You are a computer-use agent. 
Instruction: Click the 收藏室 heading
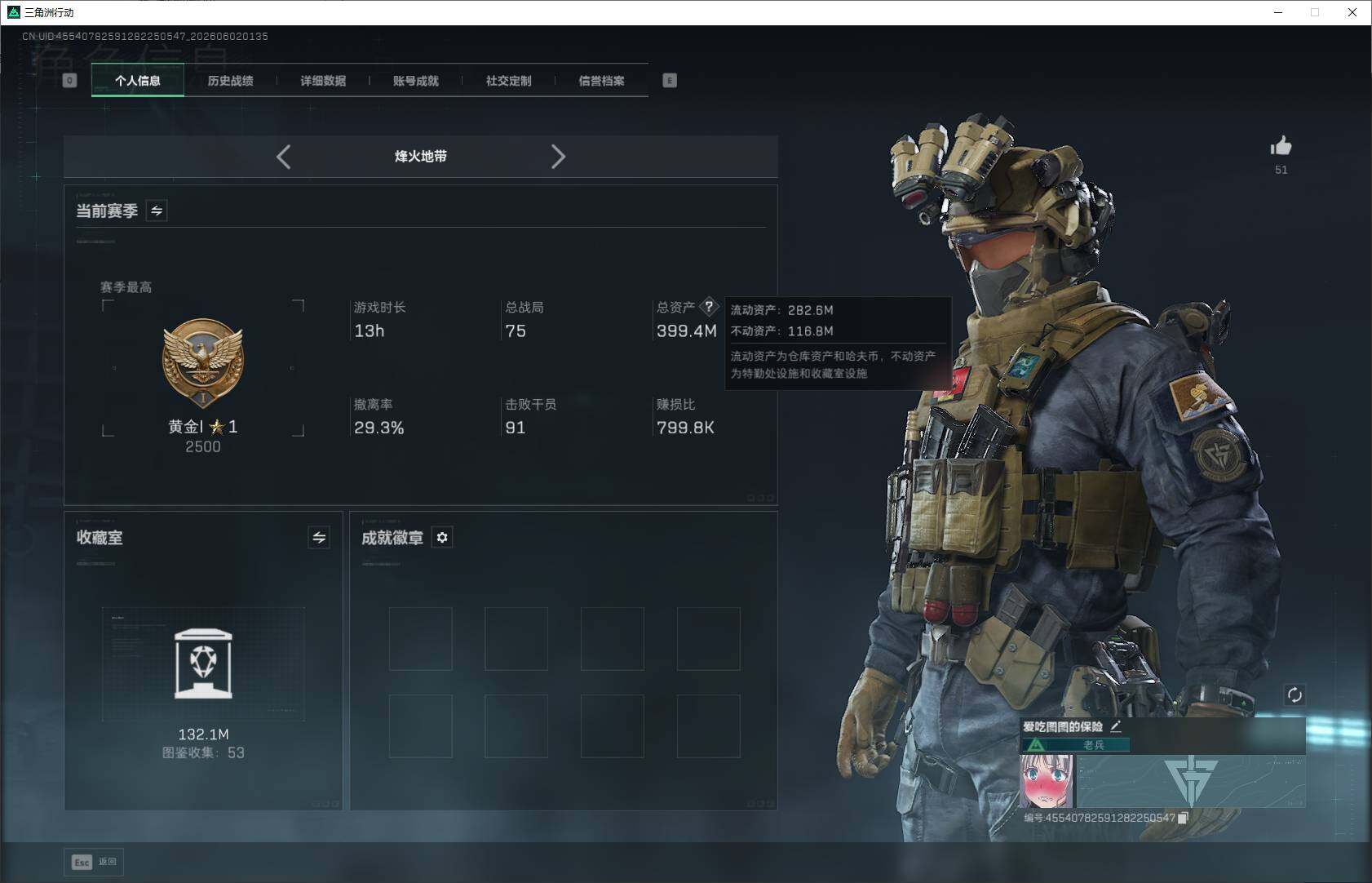(100, 537)
